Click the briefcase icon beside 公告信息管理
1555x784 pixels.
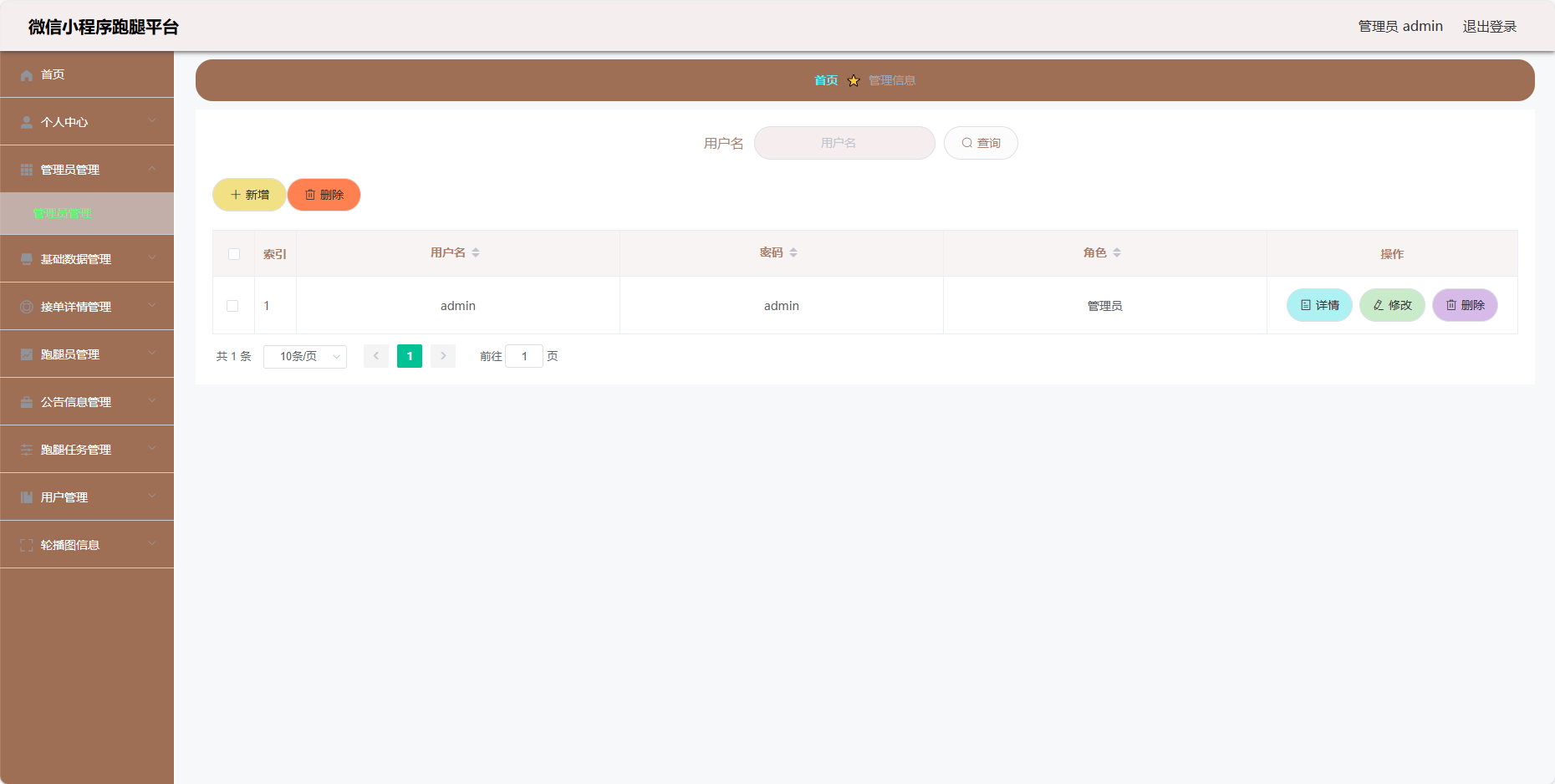[x=27, y=402]
